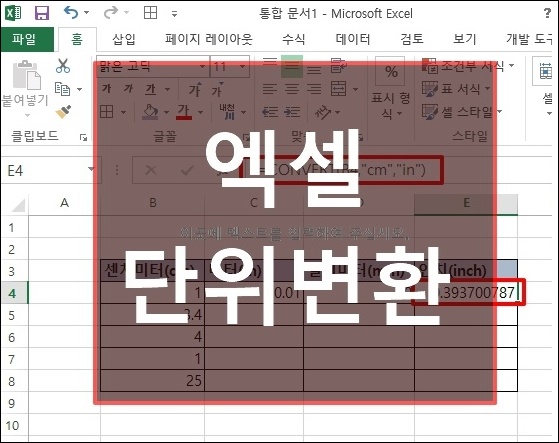The image size is (559, 443).
Task: Undo the last action
Action: pos(71,13)
